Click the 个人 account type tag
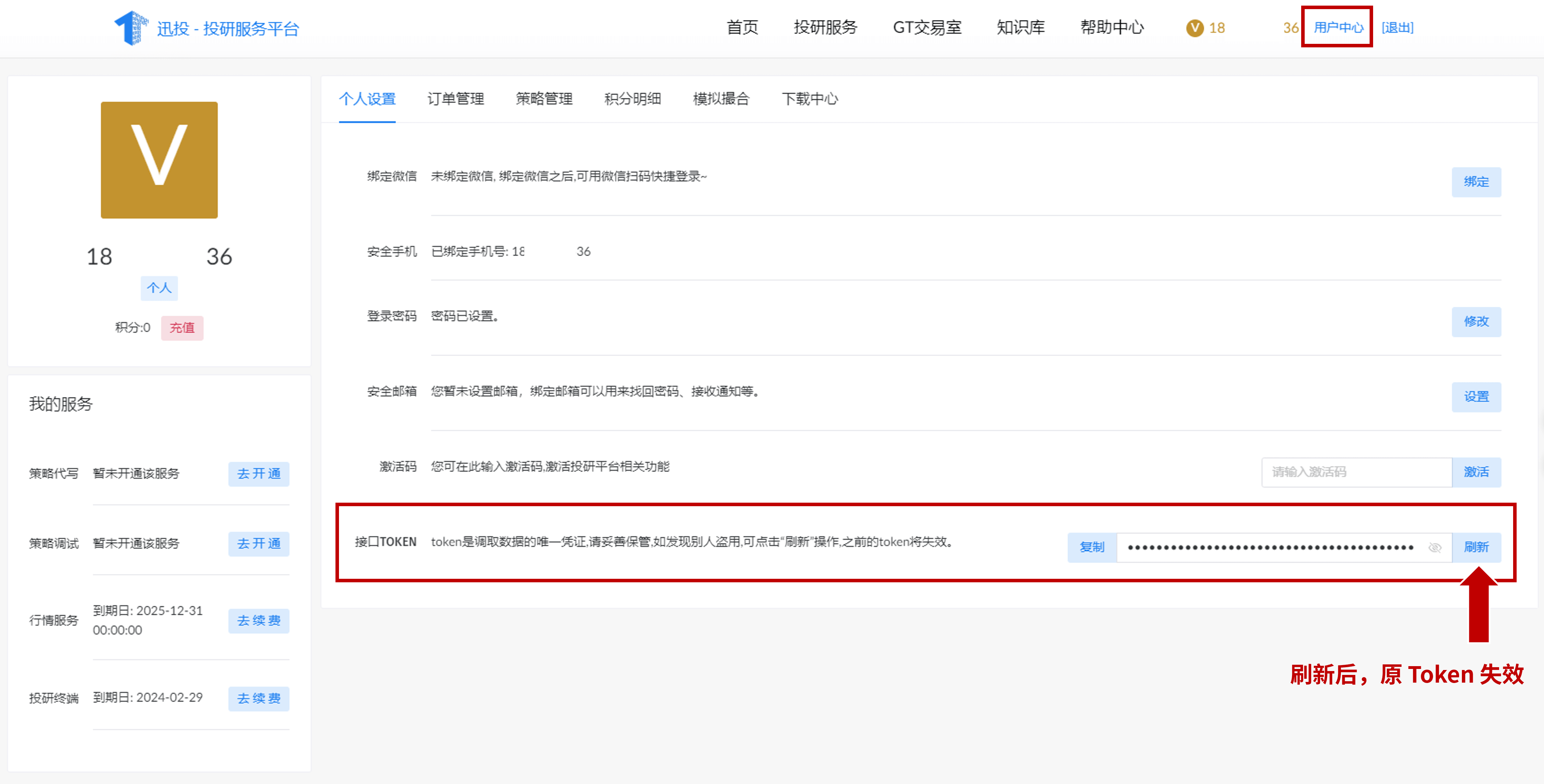Viewport: 1544px width, 784px height. pos(159,288)
